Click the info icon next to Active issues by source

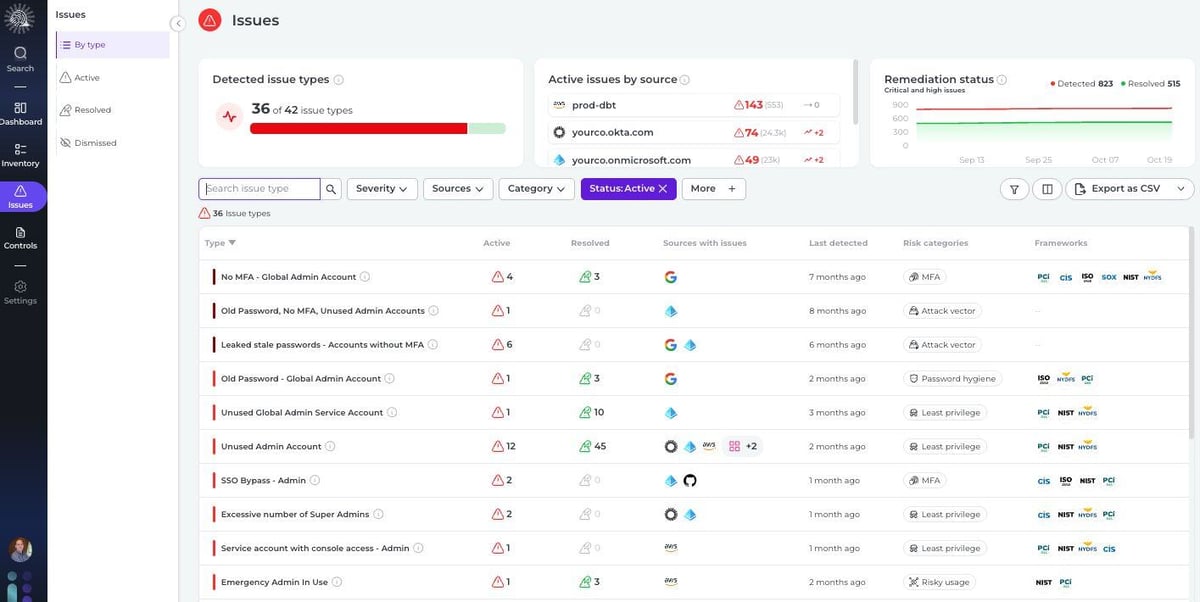coord(685,80)
